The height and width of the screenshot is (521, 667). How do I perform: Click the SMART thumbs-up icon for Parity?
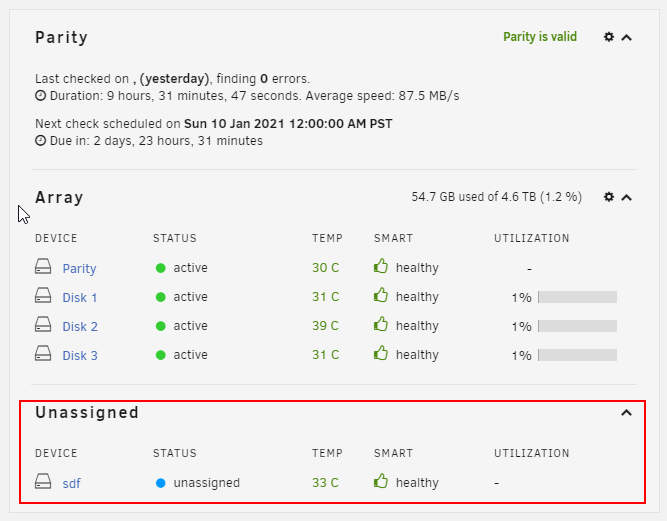pos(381,266)
